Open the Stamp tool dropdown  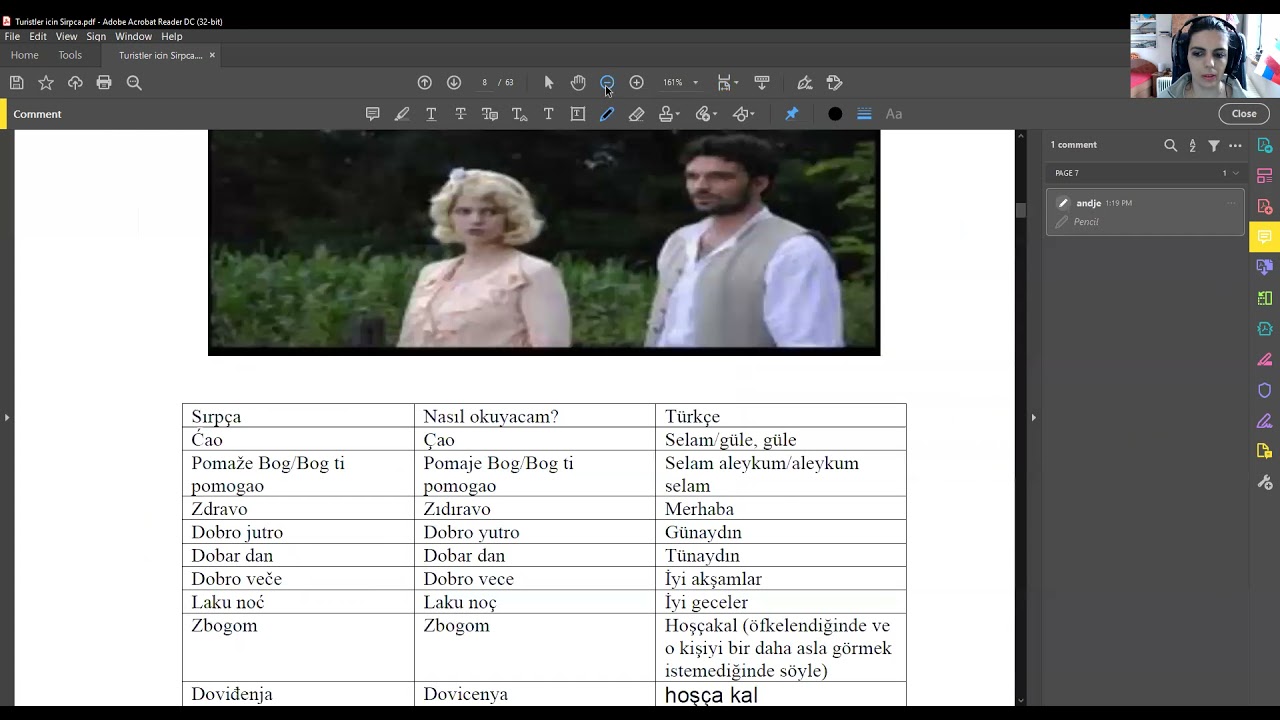(x=670, y=114)
